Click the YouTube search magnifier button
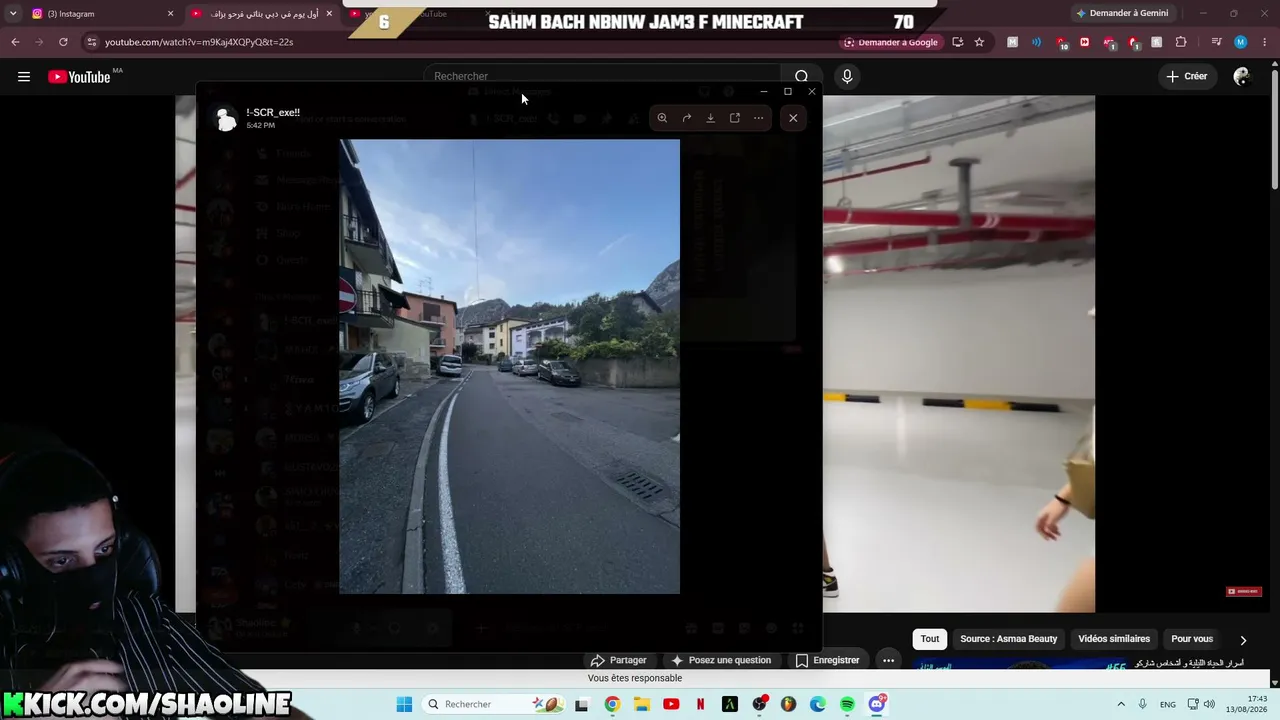This screenshot has height=720, width=1280. click(802, 77)
